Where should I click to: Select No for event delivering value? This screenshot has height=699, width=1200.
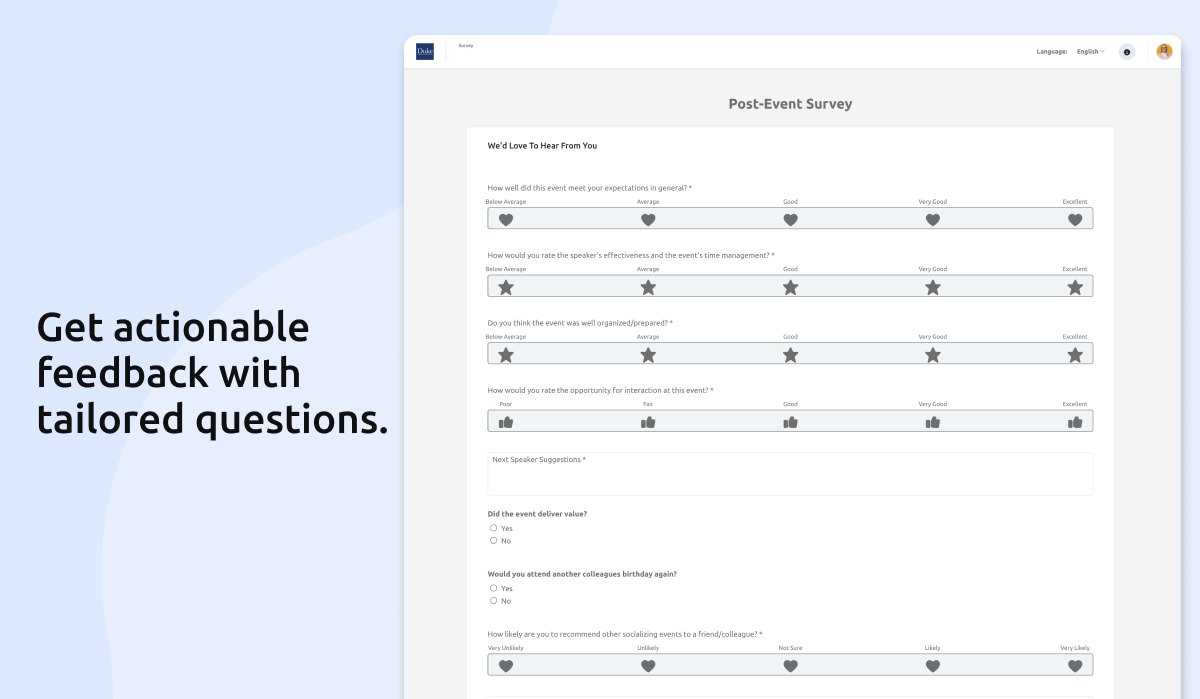pyautogui.click(x=494, y=541)
